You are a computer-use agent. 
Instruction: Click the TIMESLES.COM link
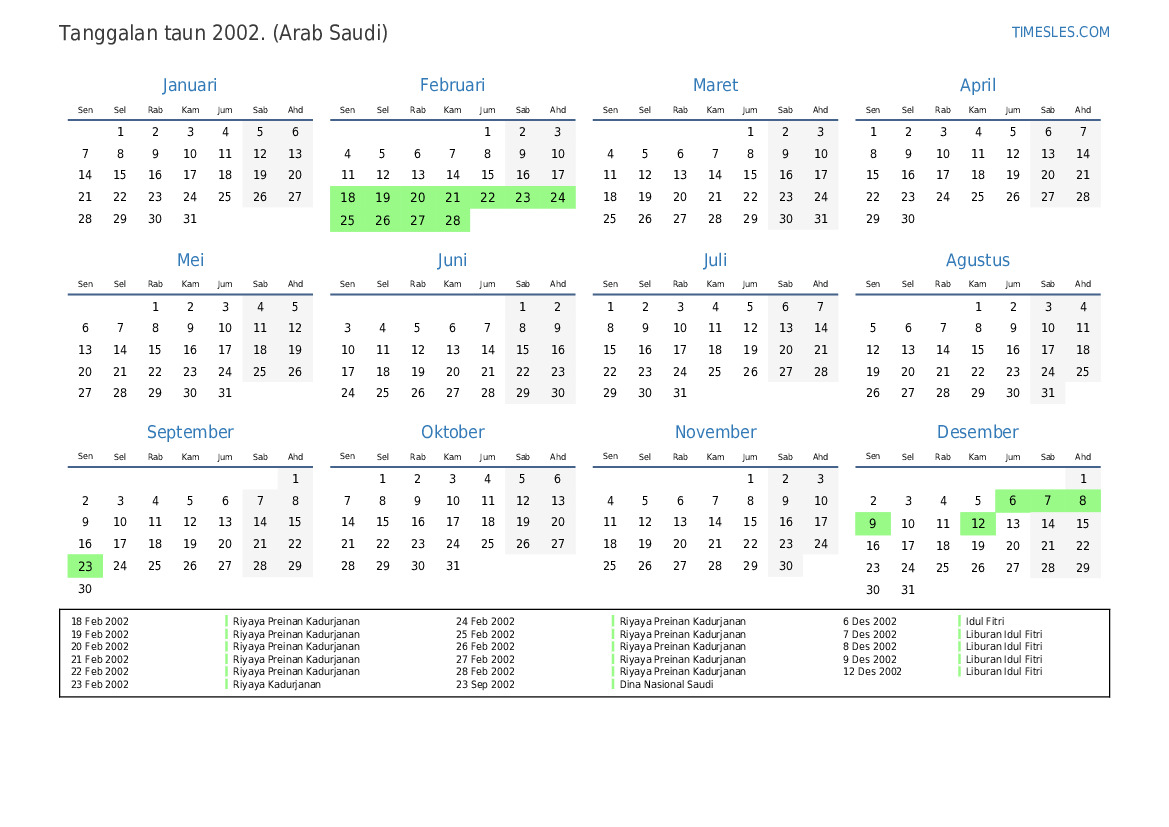coord(1060,32)
